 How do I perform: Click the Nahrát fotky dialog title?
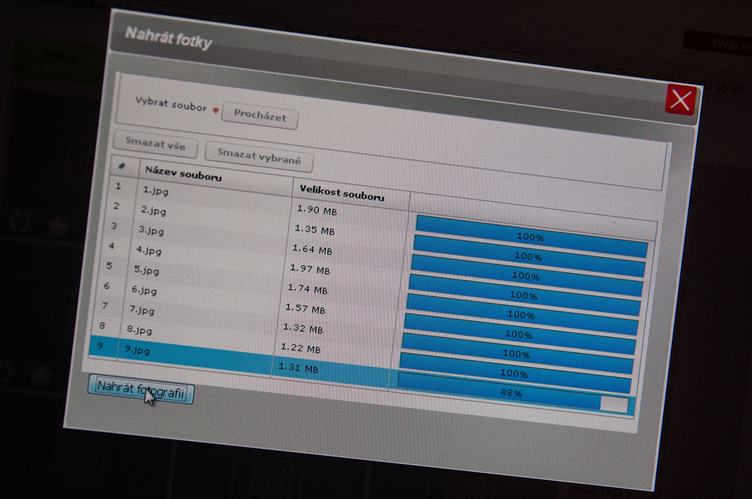point(168,38)
